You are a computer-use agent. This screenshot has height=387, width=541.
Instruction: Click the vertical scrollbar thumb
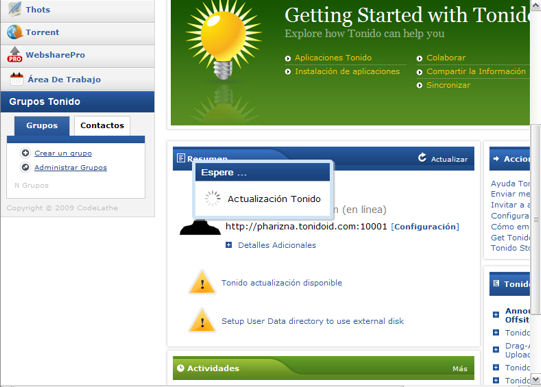coord(536,219)
